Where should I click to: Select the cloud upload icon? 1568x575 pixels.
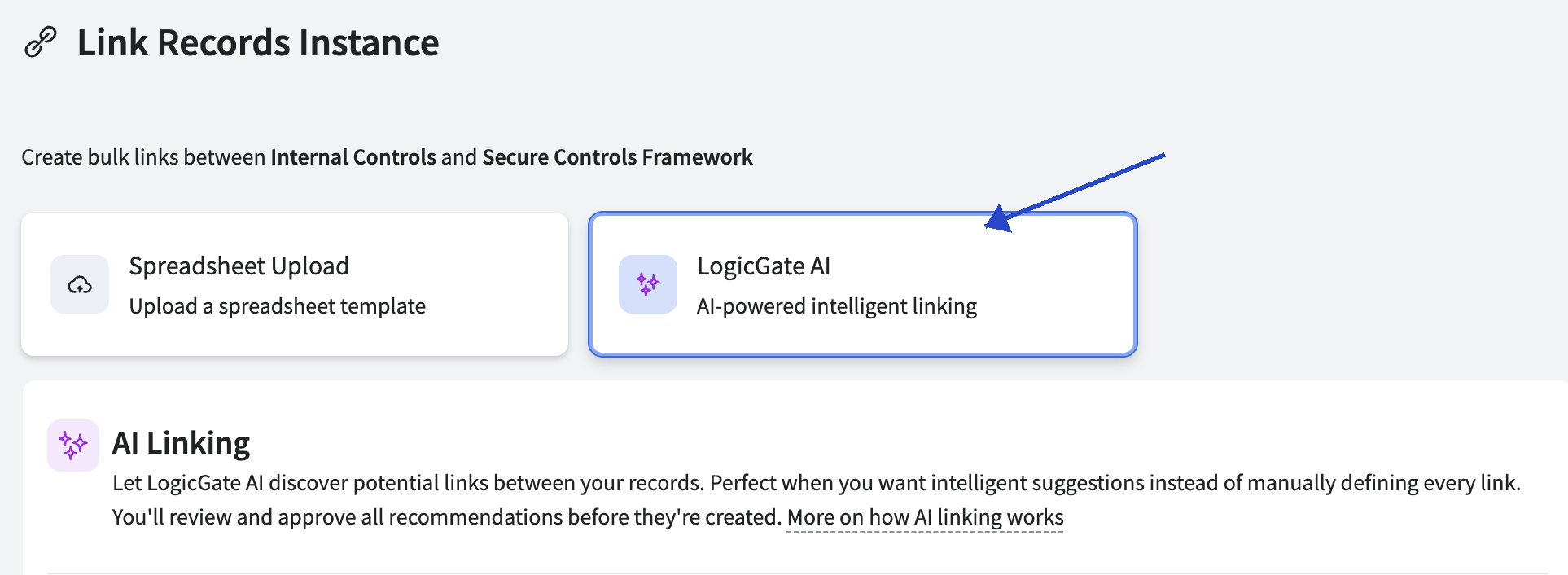80,284
